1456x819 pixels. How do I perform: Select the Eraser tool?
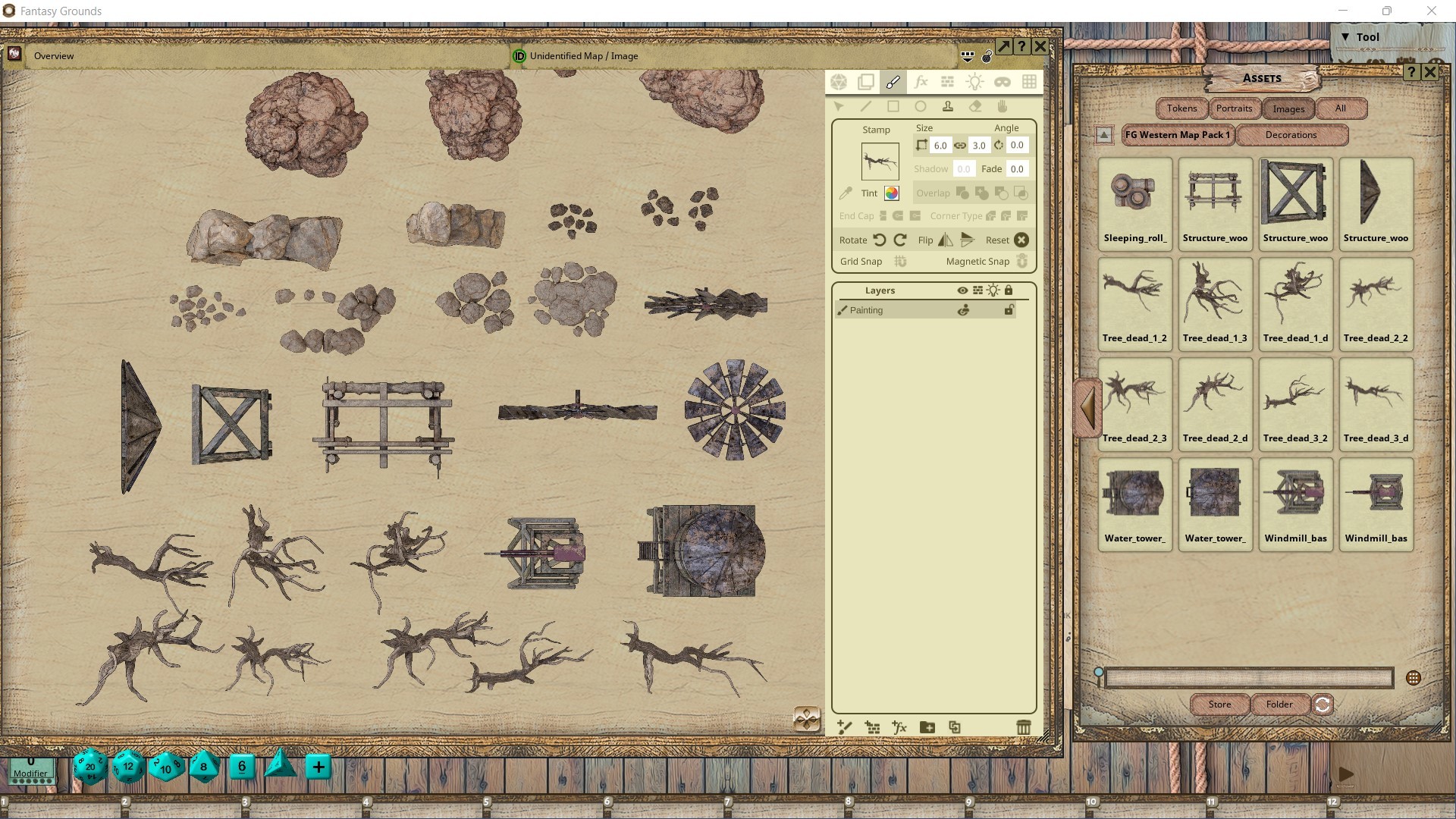[976, 107]
